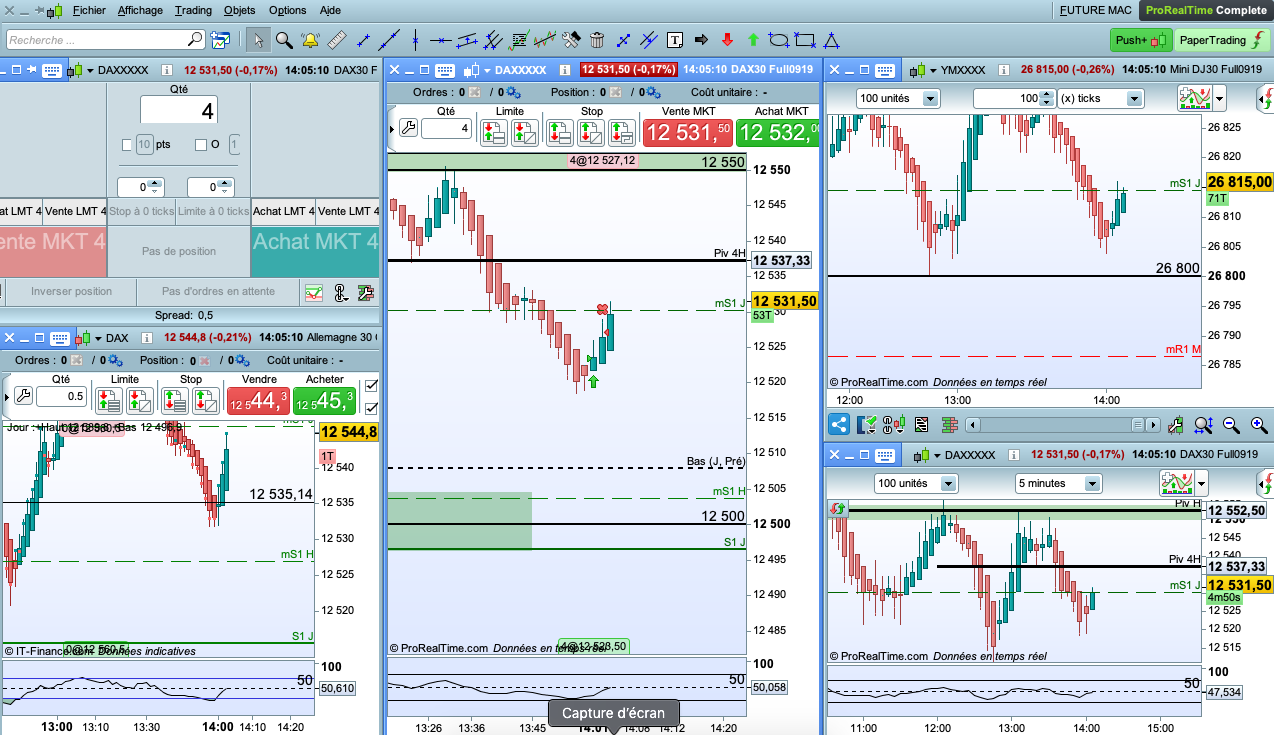Select the horizontal line drawing tool
Screen dimensions: 1274x735
click(x=441, y=40)
